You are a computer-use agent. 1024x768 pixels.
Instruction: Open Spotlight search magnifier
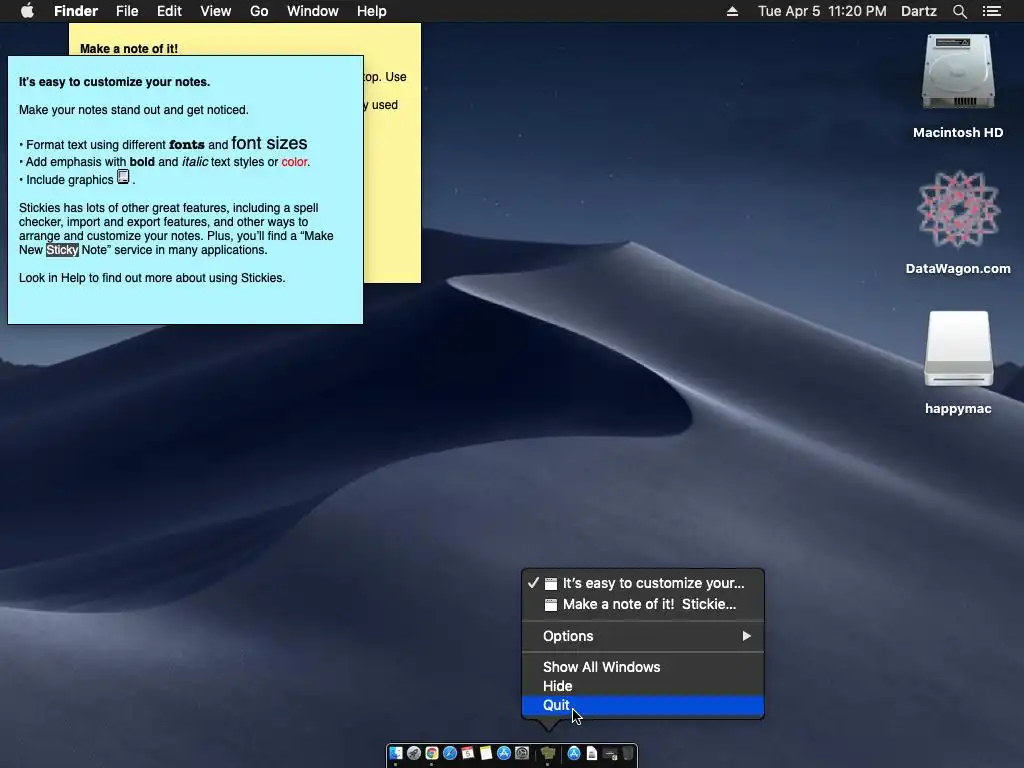[x=959, y=11]
